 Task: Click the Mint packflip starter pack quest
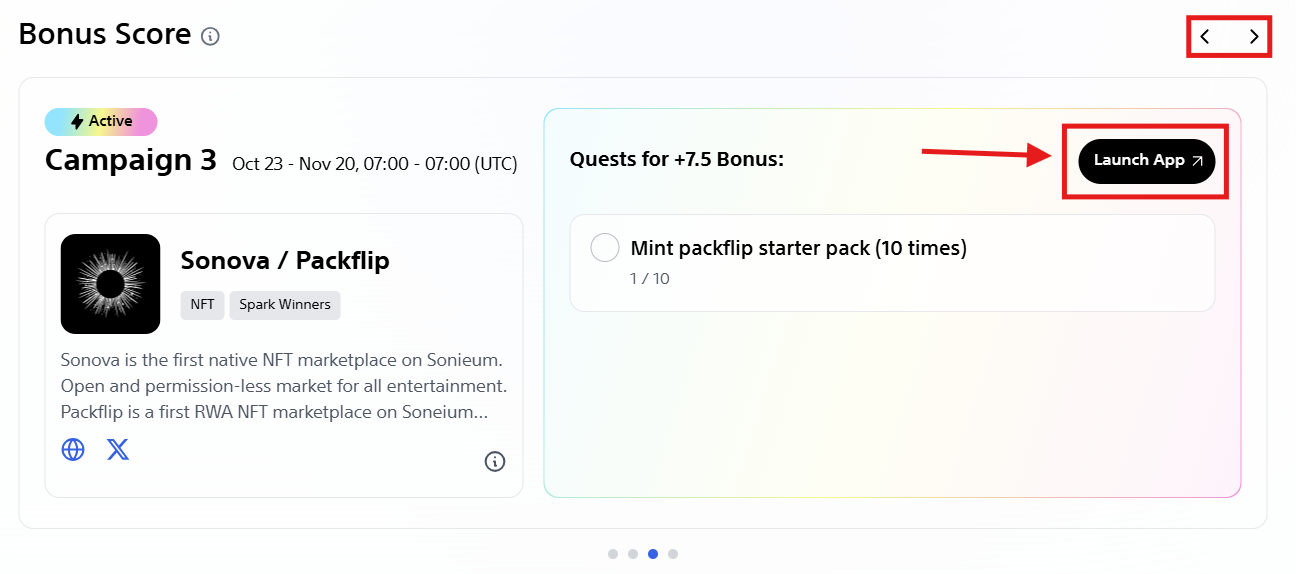[798, 248]
